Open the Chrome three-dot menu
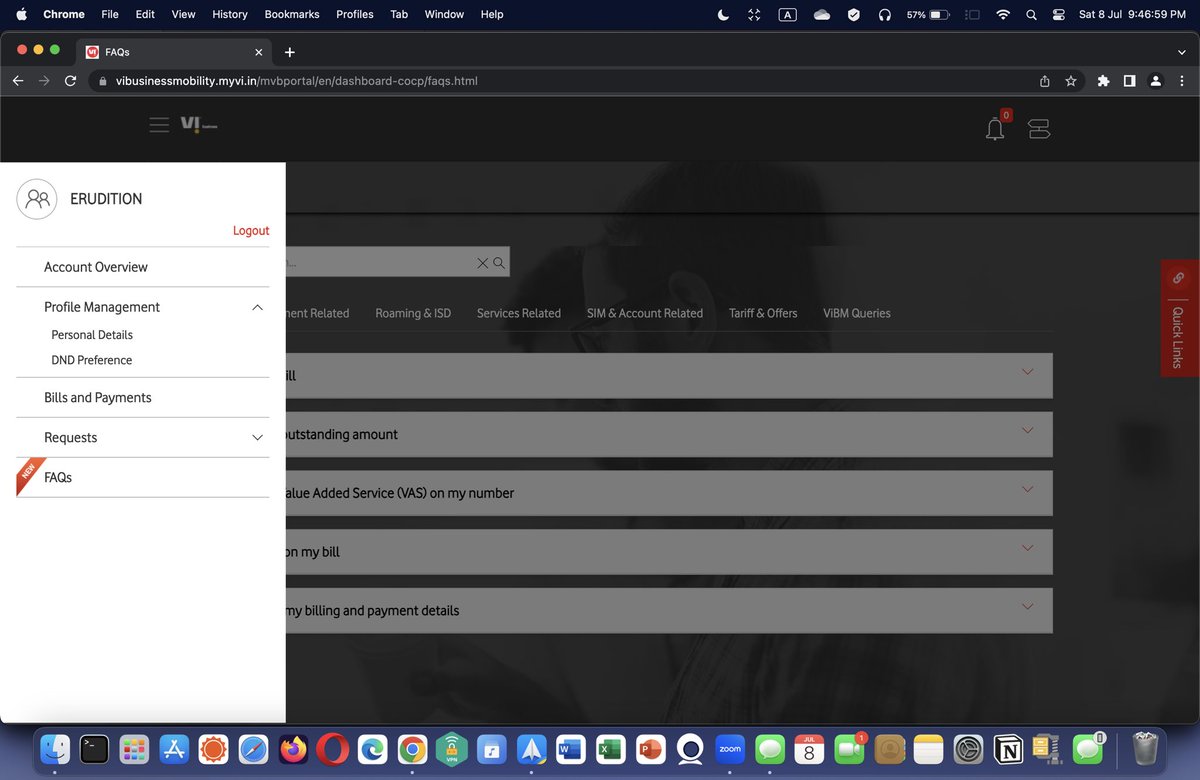Screen dimensions: 1200x780 pos(1181,81)
